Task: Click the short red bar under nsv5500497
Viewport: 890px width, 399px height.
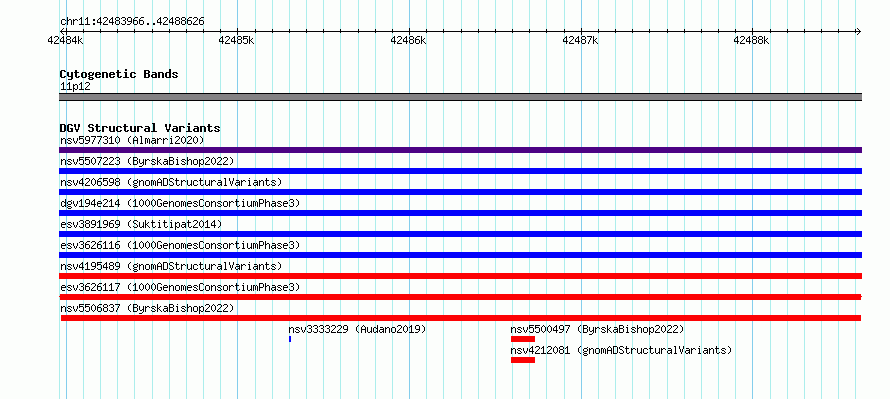Action: tap(523, 339)
